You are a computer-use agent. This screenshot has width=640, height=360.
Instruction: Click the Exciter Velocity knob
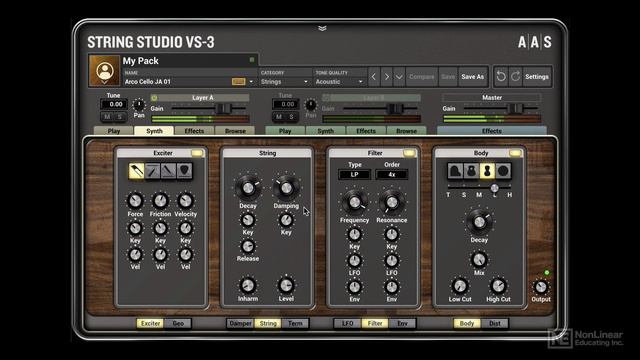[x=185, y=201]
